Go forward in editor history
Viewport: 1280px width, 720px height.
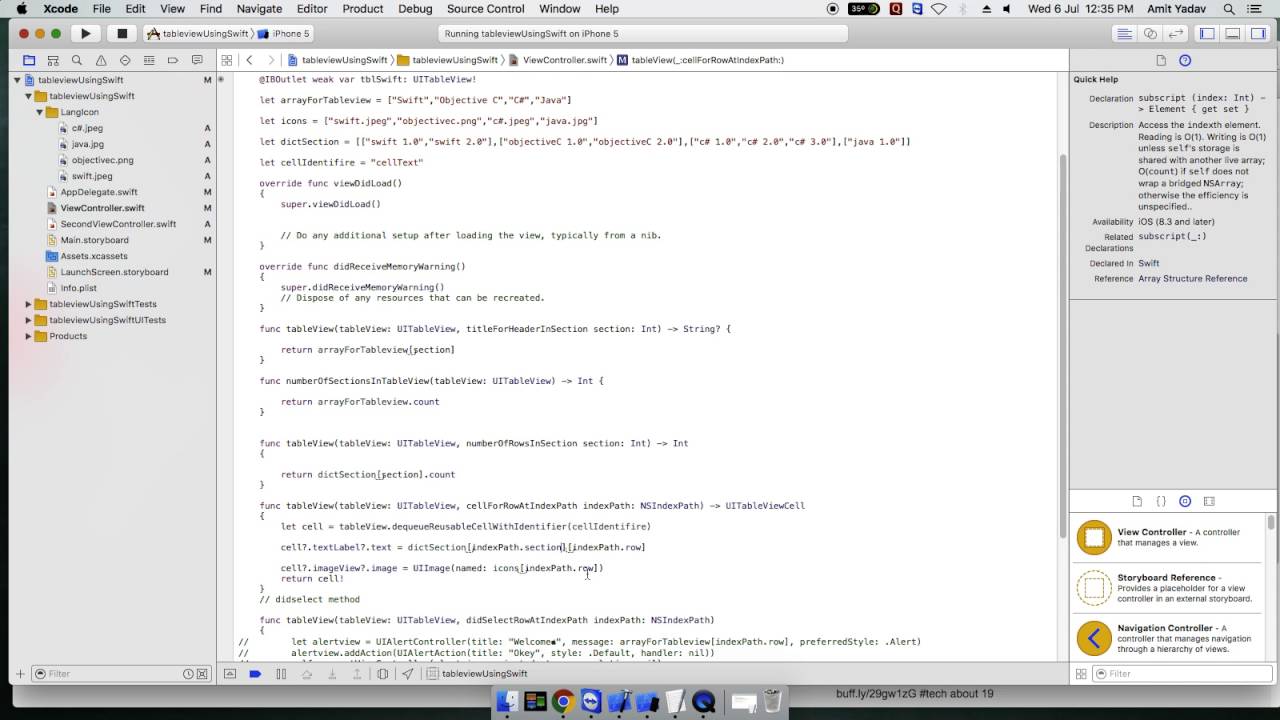coord(270,60)
